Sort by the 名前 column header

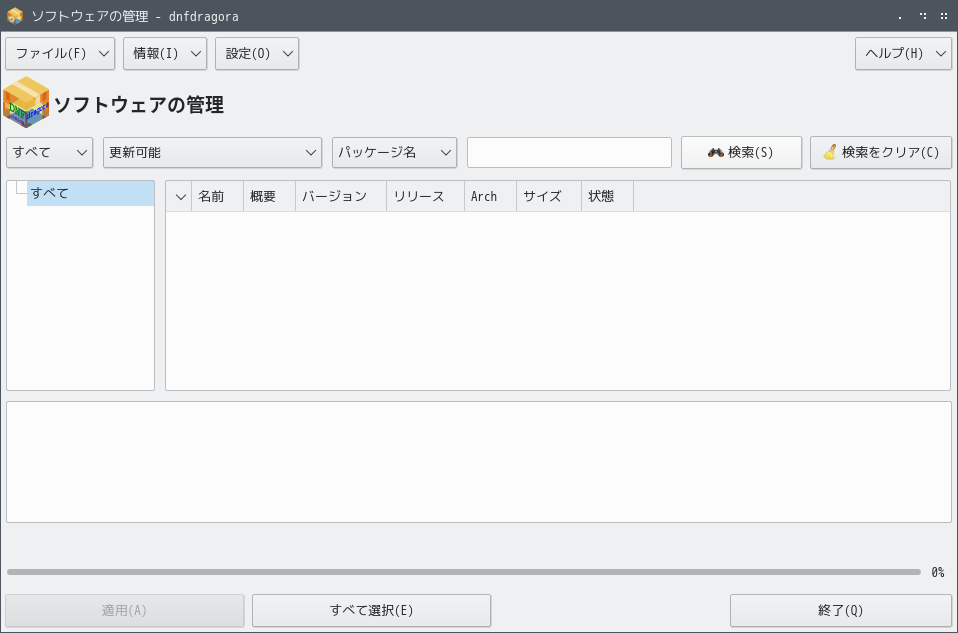click(218, 196)
